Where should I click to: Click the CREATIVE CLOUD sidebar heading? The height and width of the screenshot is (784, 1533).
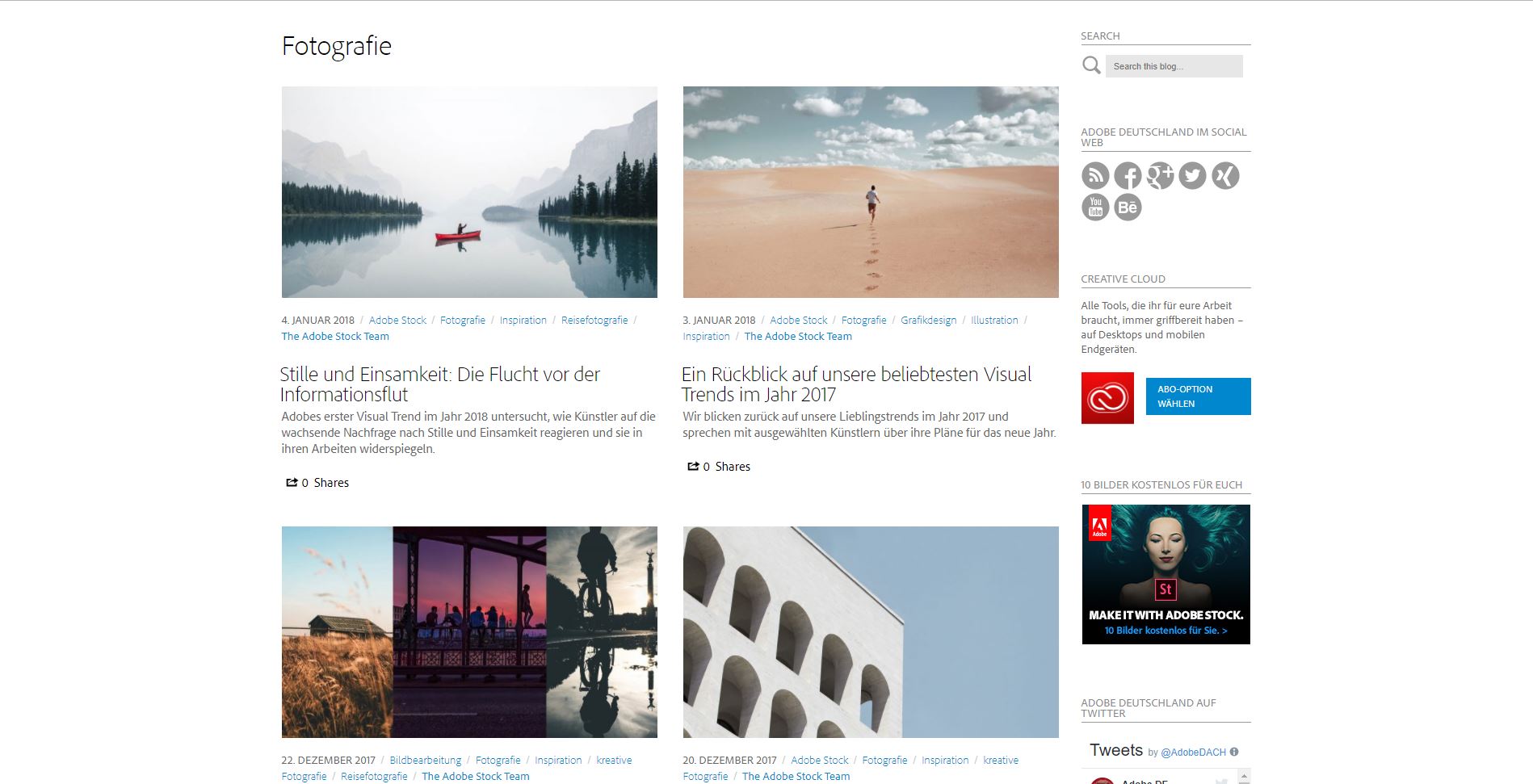point(1123,279)
